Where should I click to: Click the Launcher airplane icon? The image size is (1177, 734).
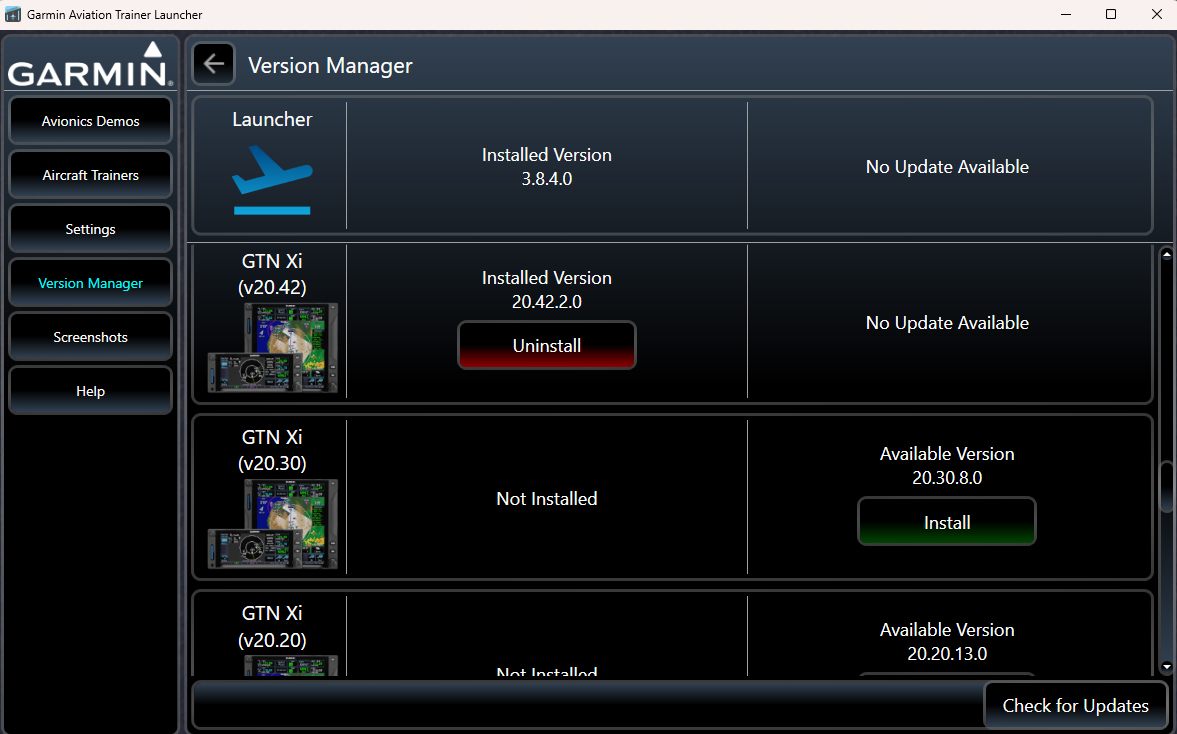tap(272, 180)
